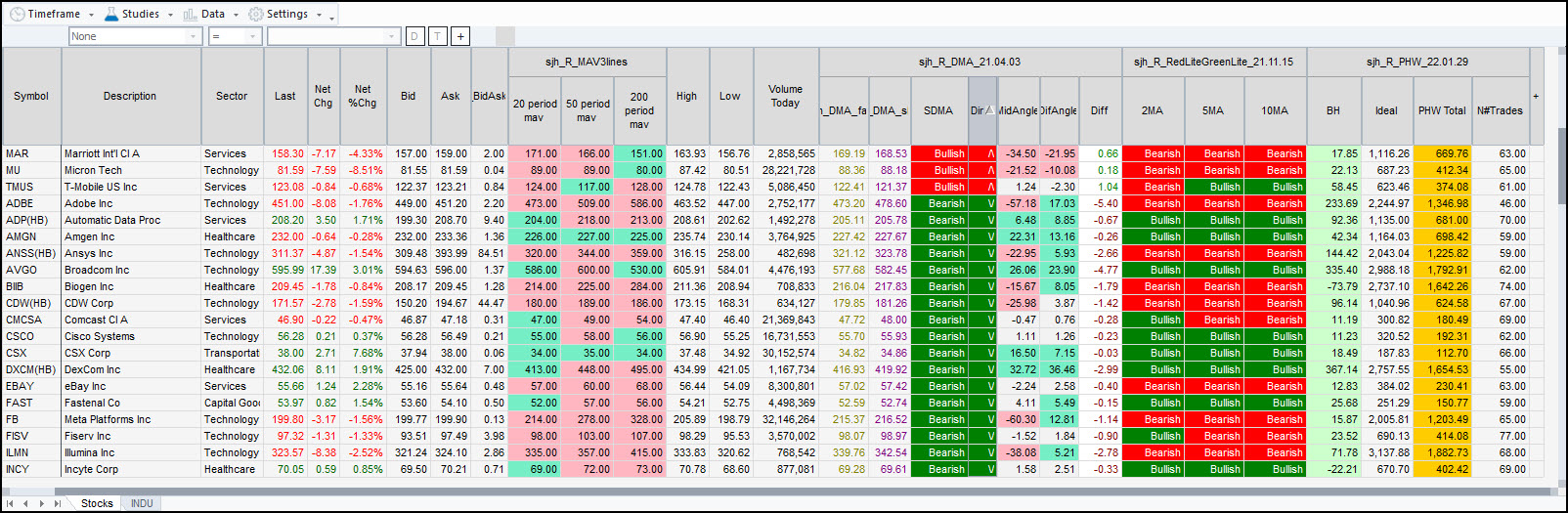Click the sjh_R_MAV3lines group header
Image resolution: width=1568 pixels, height=513 pixels.
pyautogui.click(x=587, y=62)
